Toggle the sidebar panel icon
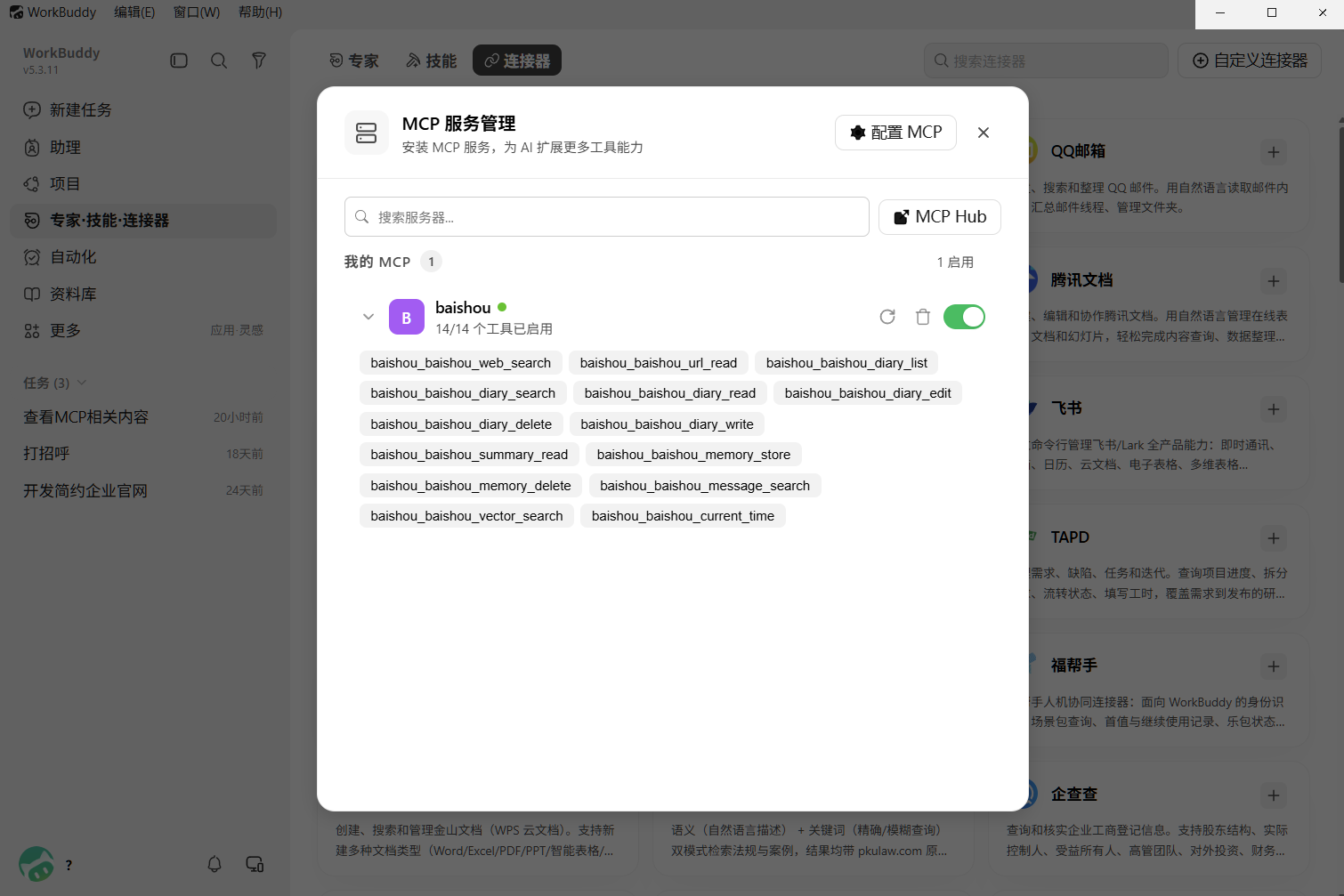The width and height of the screenshot is (1344, 896). (179, 61)
